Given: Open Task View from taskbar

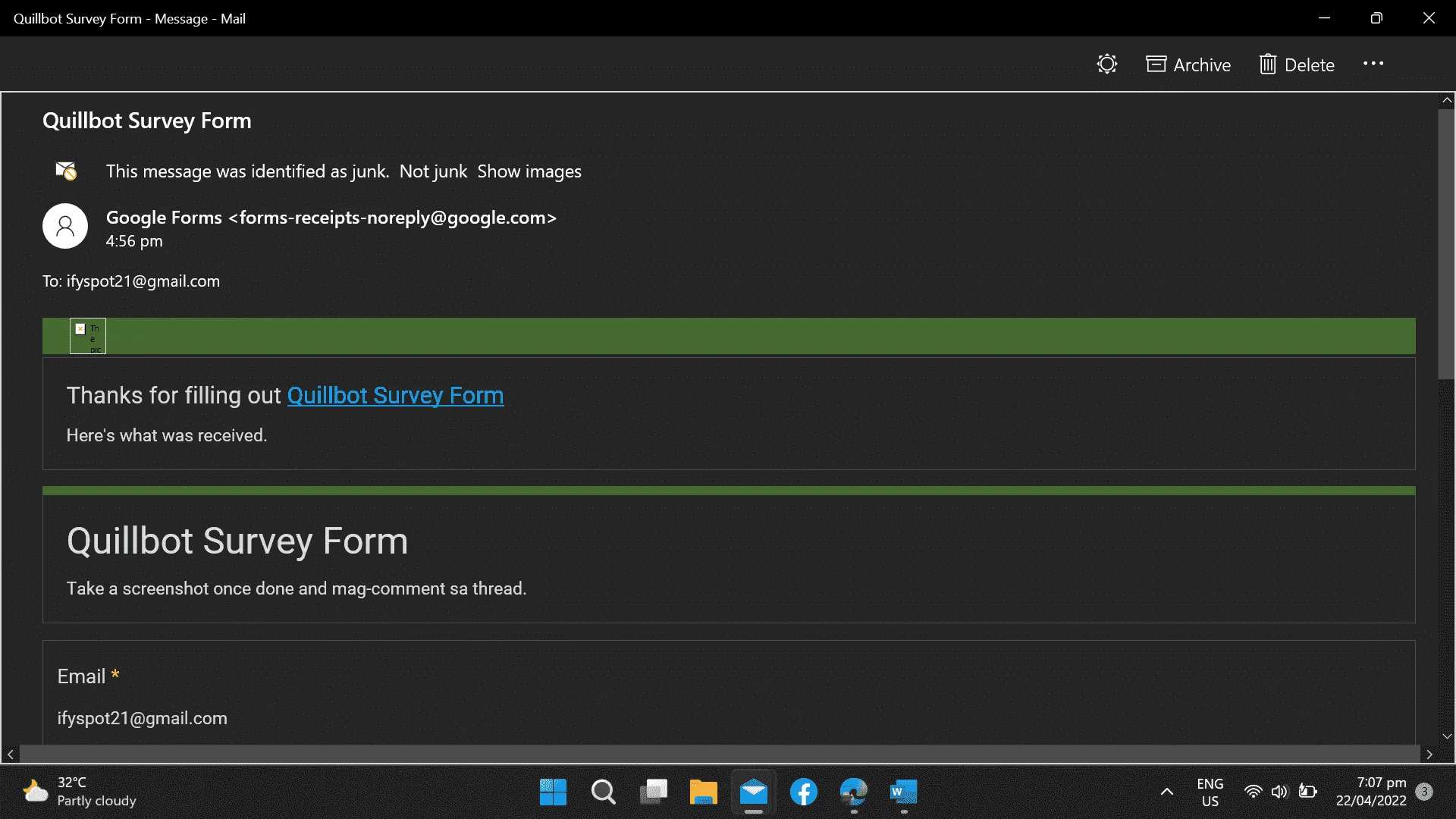Looking at the screenshot, I should click(x=653, y=792).
